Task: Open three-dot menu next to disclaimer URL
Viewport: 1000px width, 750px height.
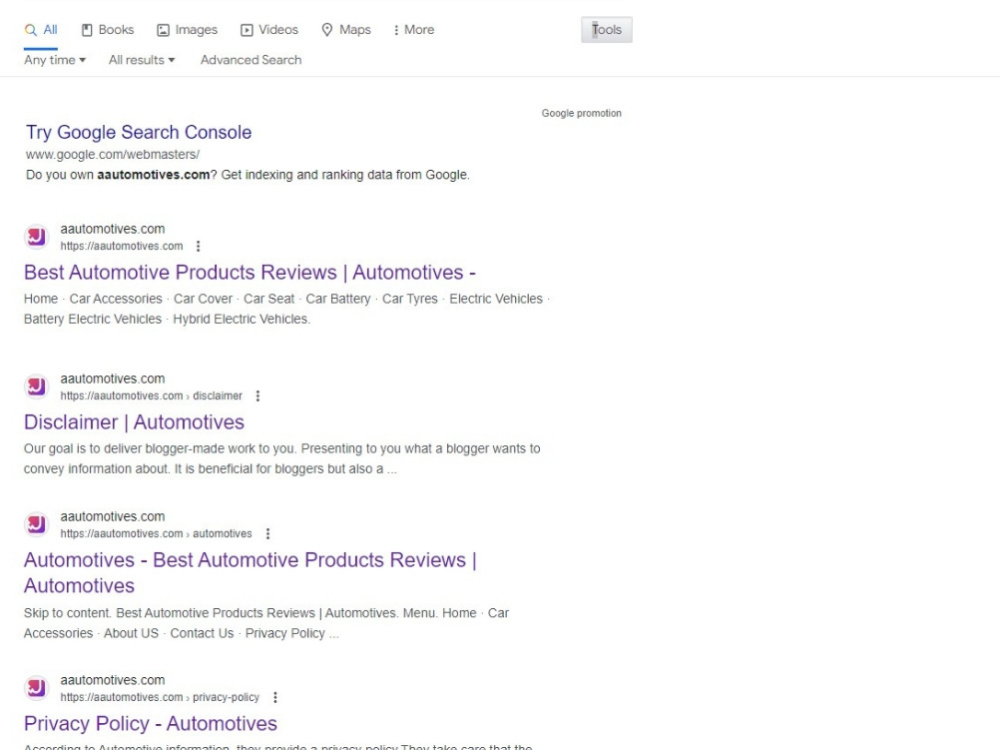Action: coord(258,396)
